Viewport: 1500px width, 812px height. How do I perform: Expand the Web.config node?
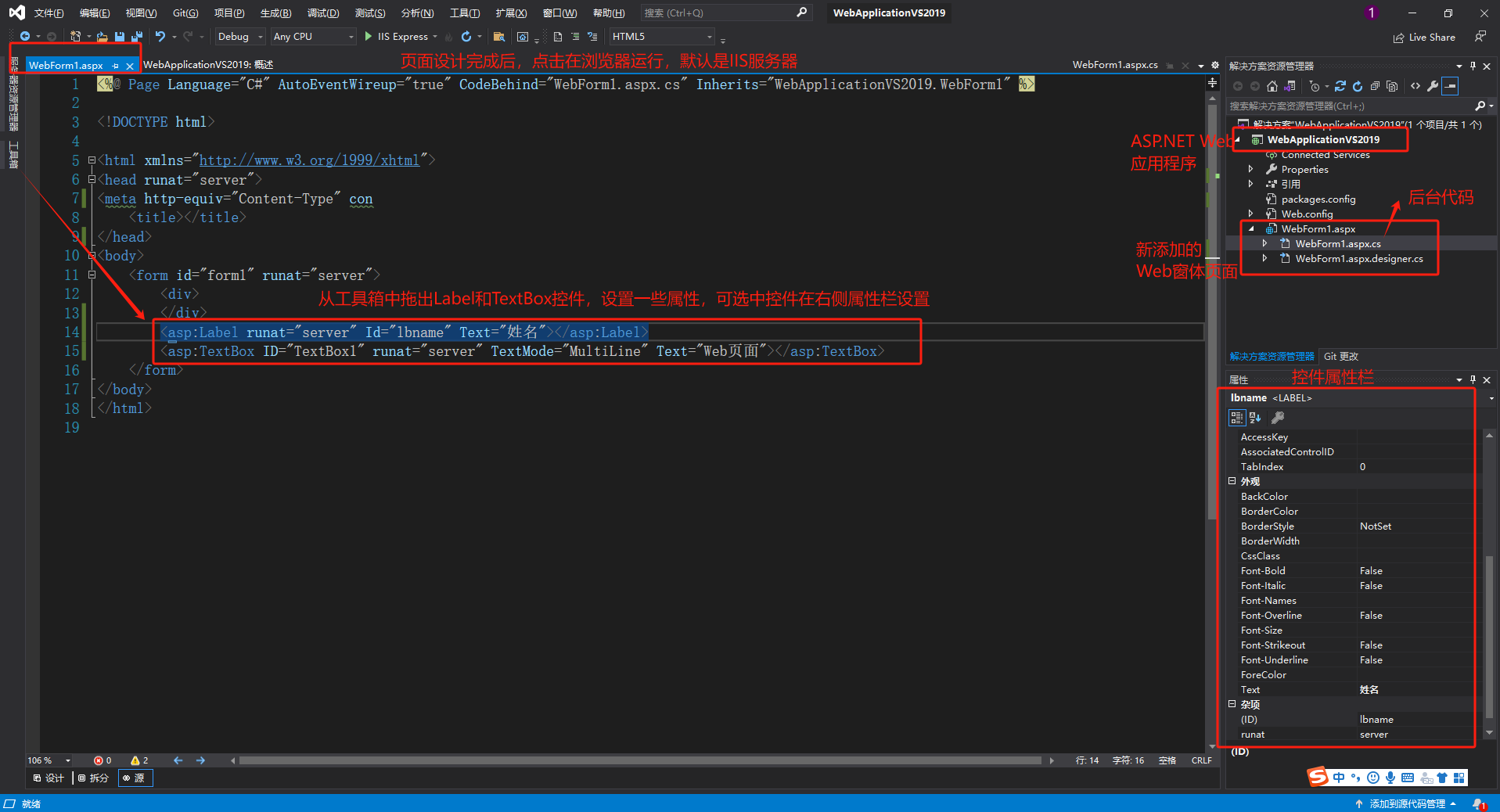click(x=1250, y=214)
